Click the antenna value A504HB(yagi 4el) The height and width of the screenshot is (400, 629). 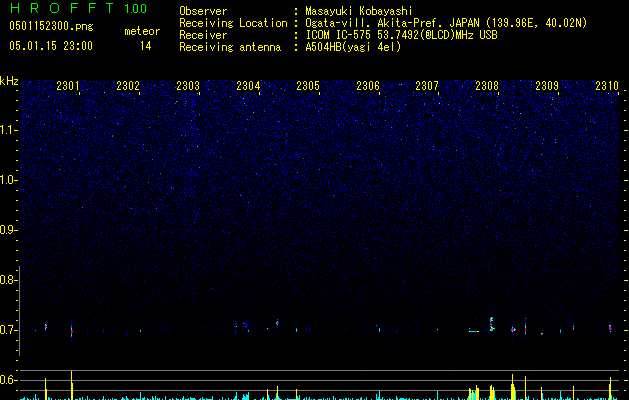pos(353,47)
